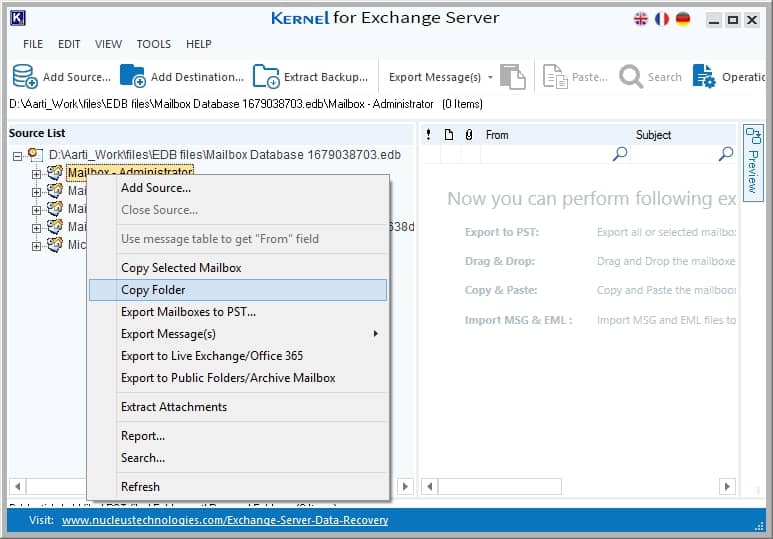The height and width of the screenshot is (539, 773).
Task: Click Source List scrollbar right arrow
Action: [405, 487]
